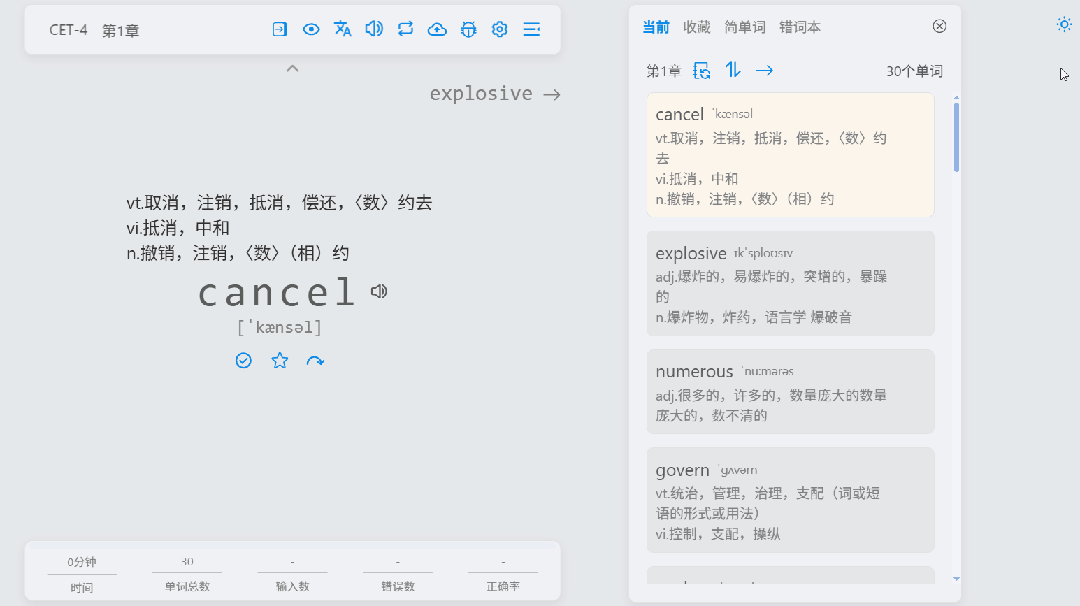
Task: Mute pronunciation using the speaker toolbar icon
Action: tap(374, 29)
